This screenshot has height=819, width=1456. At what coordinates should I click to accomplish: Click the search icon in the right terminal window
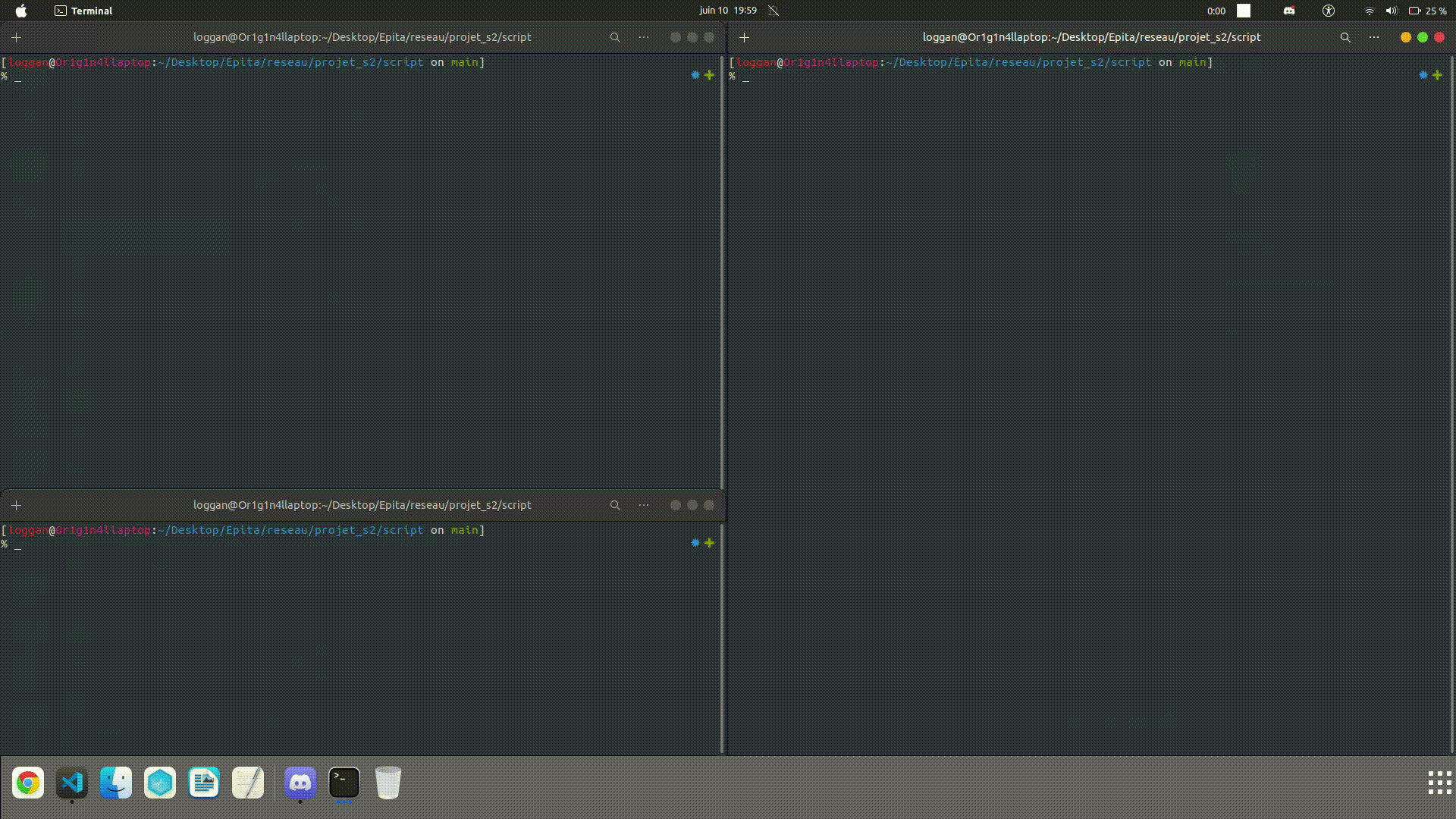(1345, 37)
